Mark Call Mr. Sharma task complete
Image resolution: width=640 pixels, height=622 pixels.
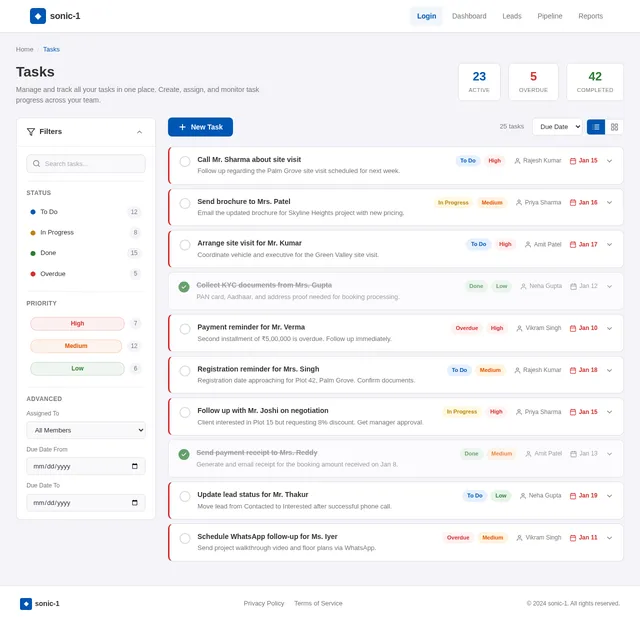(x=185, y=161)
